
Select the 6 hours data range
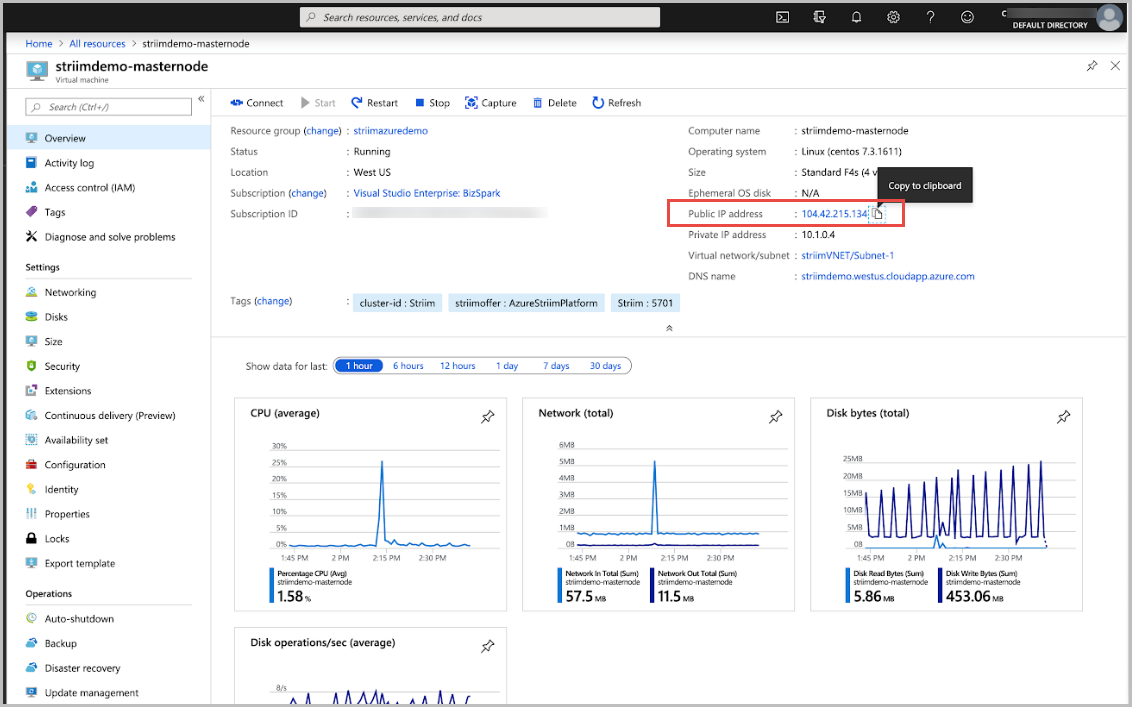pyautogui.click(x=408, y=365)
